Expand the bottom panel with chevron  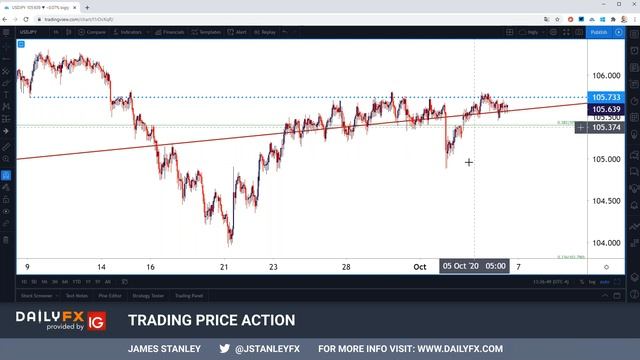(x=605, y=296)
